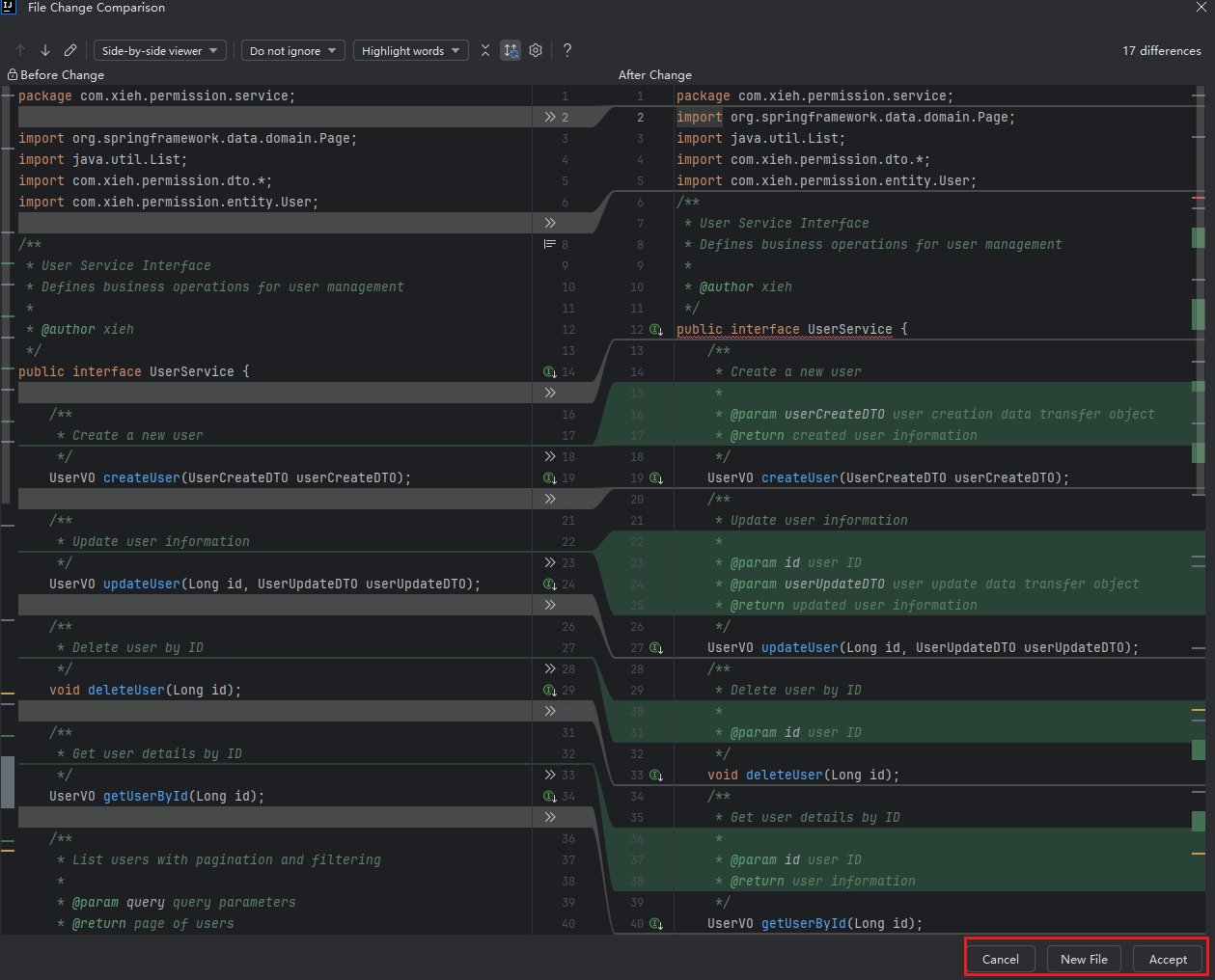The image size is (1215, 980).
Task: Click the New File button
Action: (1084, 959)
